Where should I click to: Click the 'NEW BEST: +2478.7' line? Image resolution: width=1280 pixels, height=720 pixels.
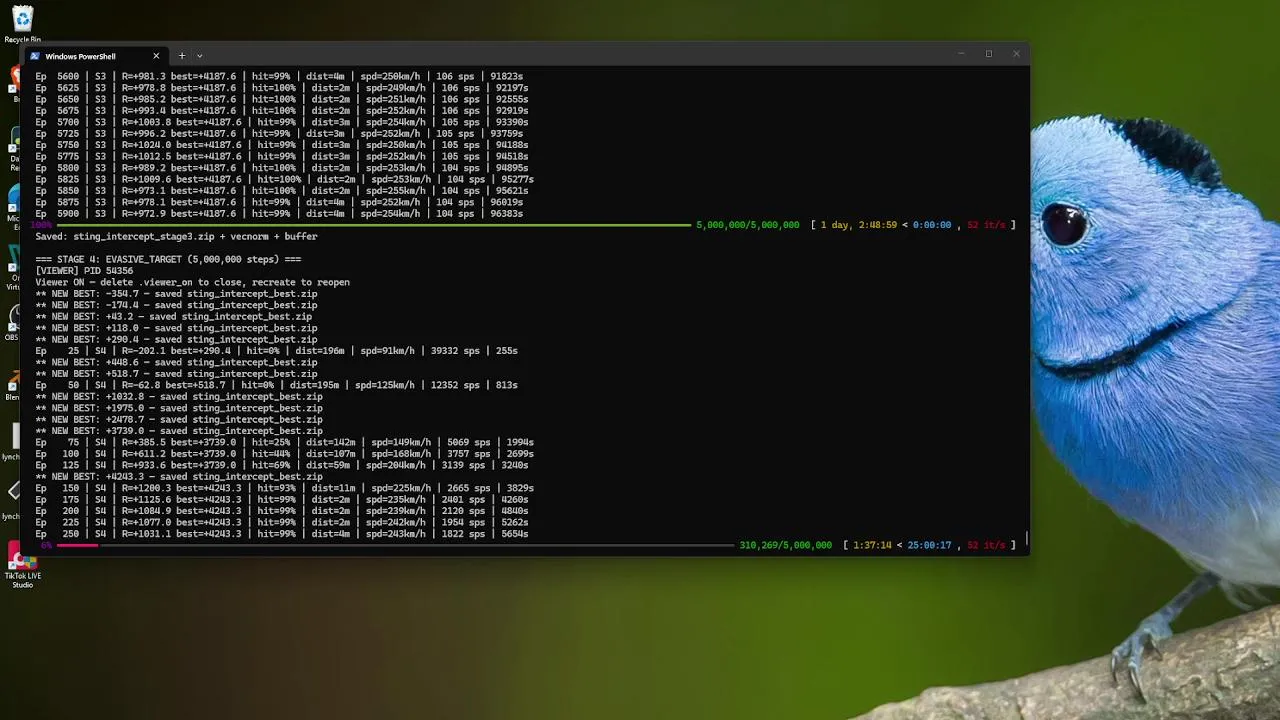(x=179, y=420)
